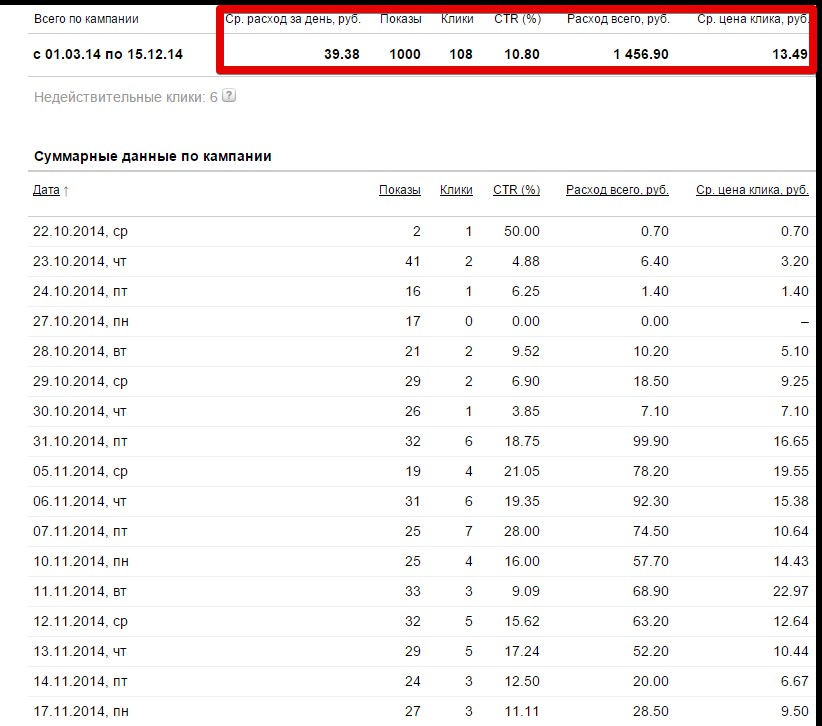This screenshot has height=726, width=822.
Task: Sort by Расход всего, руб. header
Action: (x=617, y=190)
